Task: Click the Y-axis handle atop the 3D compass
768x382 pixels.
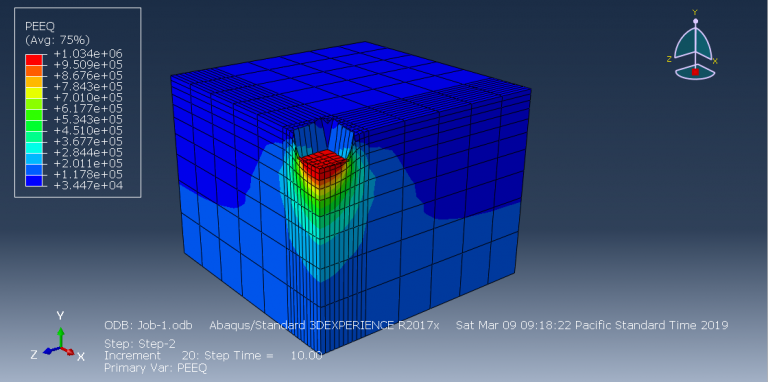Action: (695, 22)
